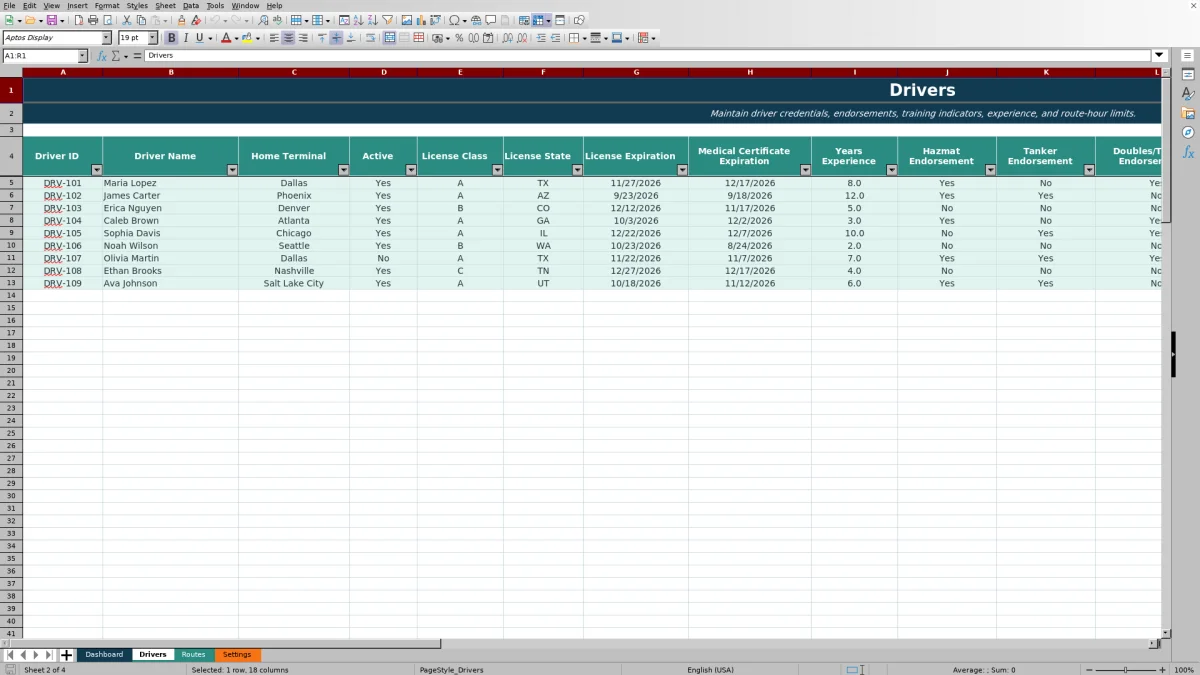Image resolution: width=1200 pixels, height=675 pixels.
Task: Click the Wrap Text icon
Action: tap(371, 38)
